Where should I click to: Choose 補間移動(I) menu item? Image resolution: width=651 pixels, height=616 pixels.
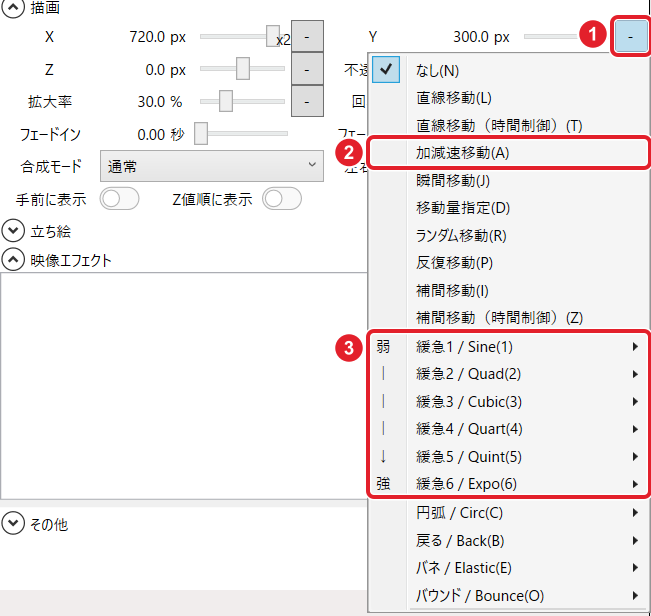(509, 290)
